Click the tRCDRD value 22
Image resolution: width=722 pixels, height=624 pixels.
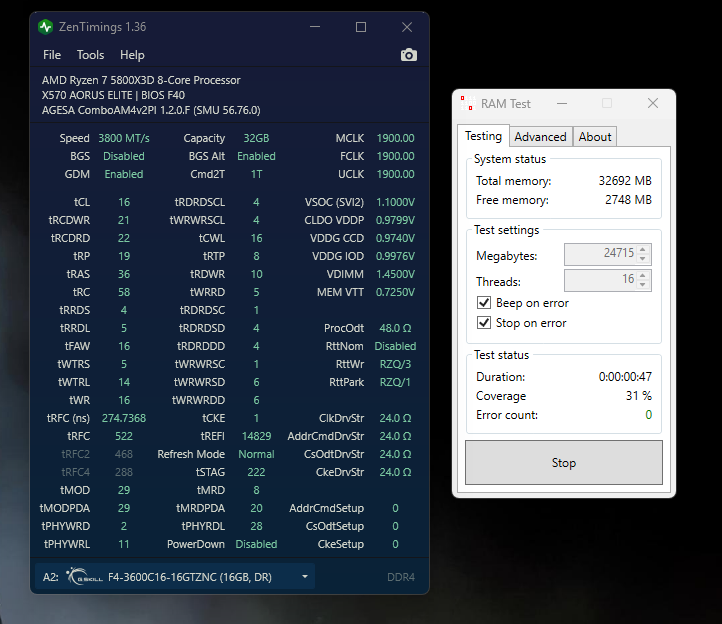(124, 238)
